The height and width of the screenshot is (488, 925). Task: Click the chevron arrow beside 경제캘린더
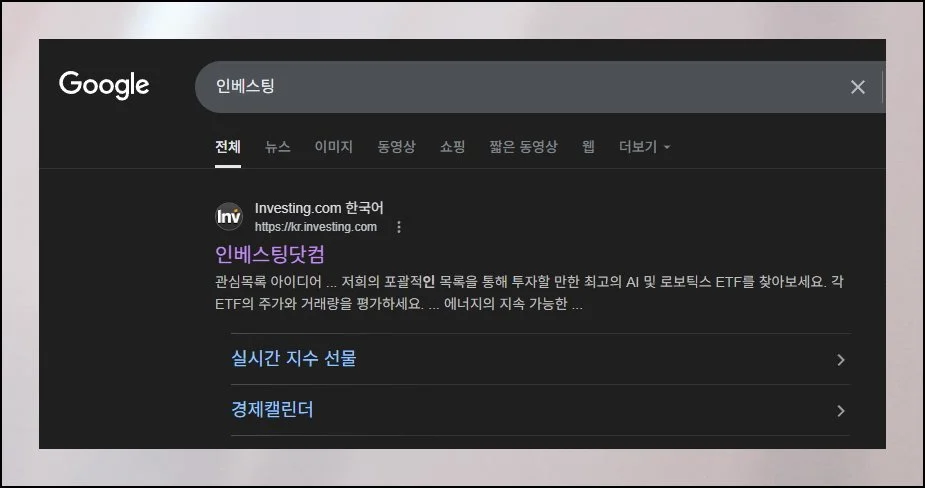840,411
